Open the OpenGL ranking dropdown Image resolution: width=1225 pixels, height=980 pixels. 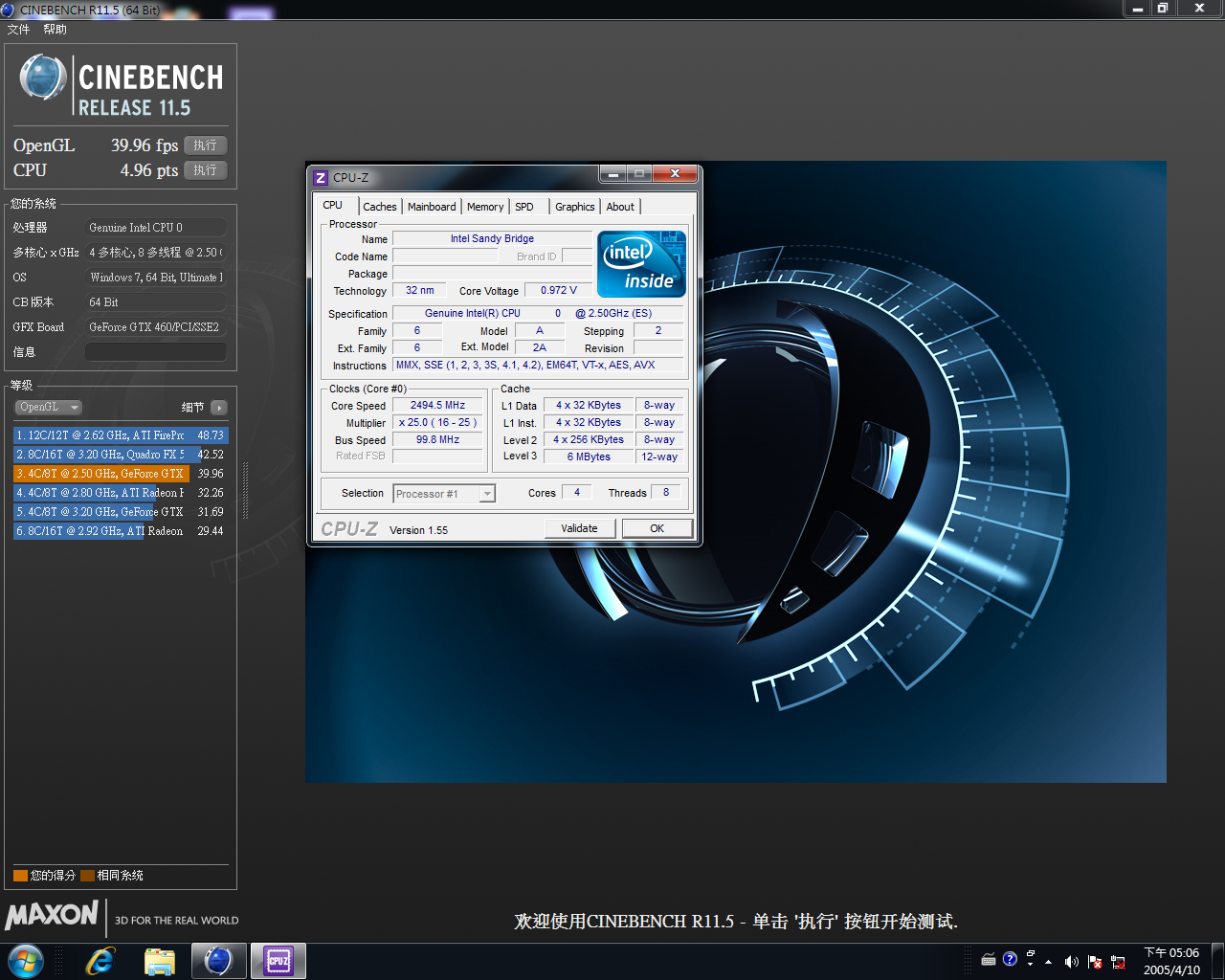48,407
